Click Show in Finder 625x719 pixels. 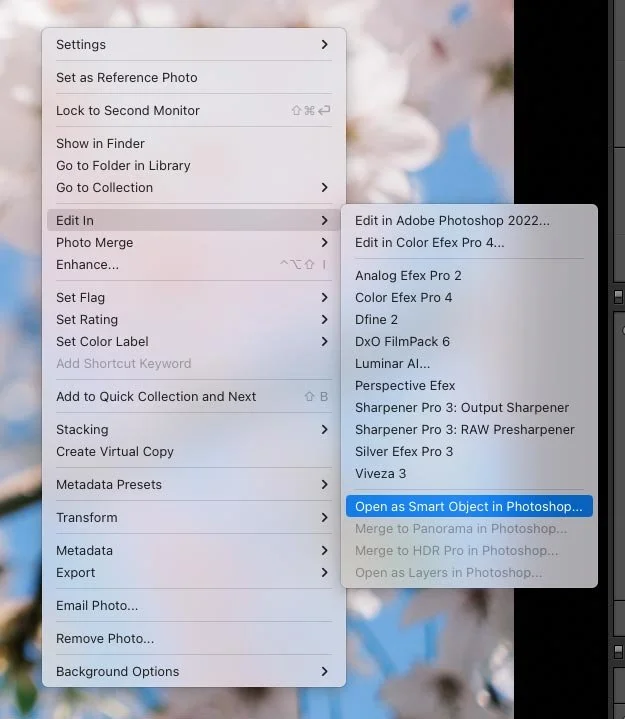point(194,144)
